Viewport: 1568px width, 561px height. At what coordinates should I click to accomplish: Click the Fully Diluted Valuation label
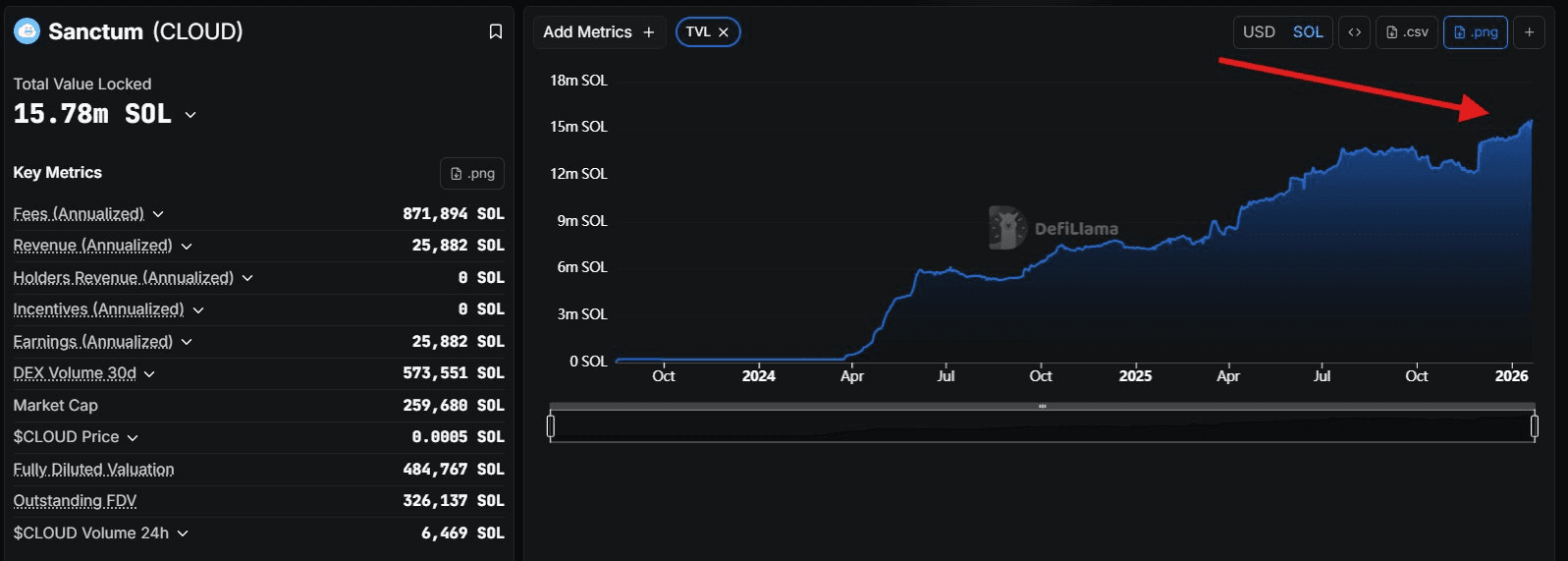click(x=93, y=470)
